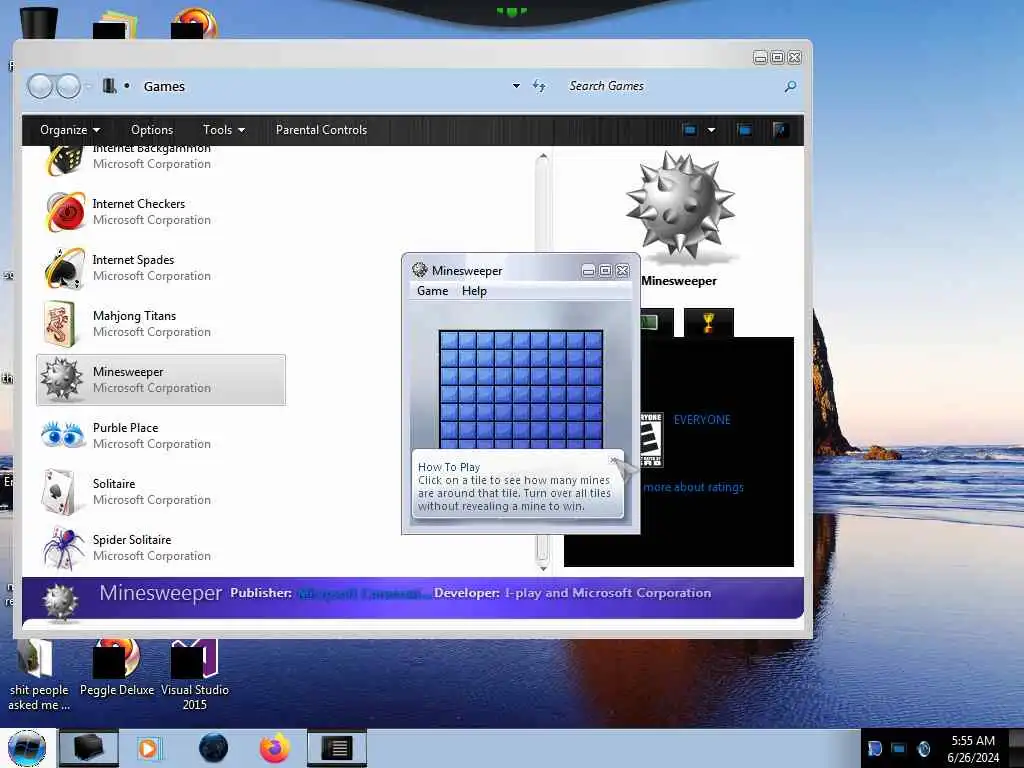Click the Purble Place game name text

pyautogui.click(x=125, y=428)
